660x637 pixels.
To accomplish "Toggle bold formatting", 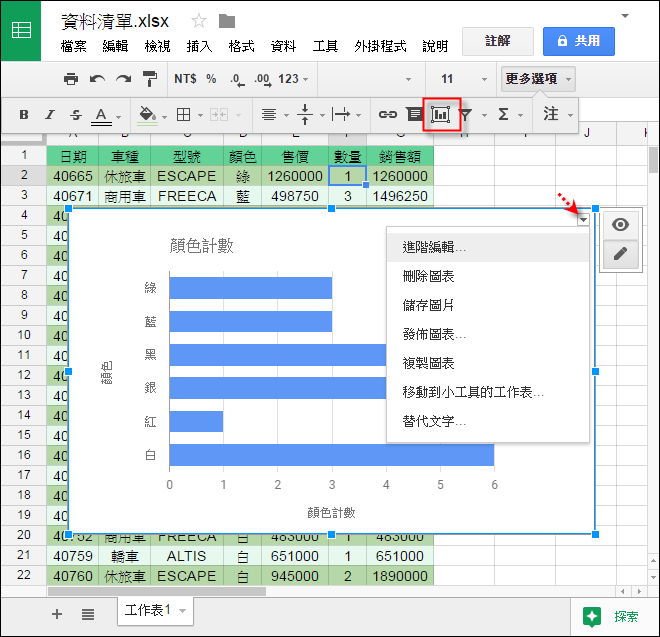I will pos(24,115).
